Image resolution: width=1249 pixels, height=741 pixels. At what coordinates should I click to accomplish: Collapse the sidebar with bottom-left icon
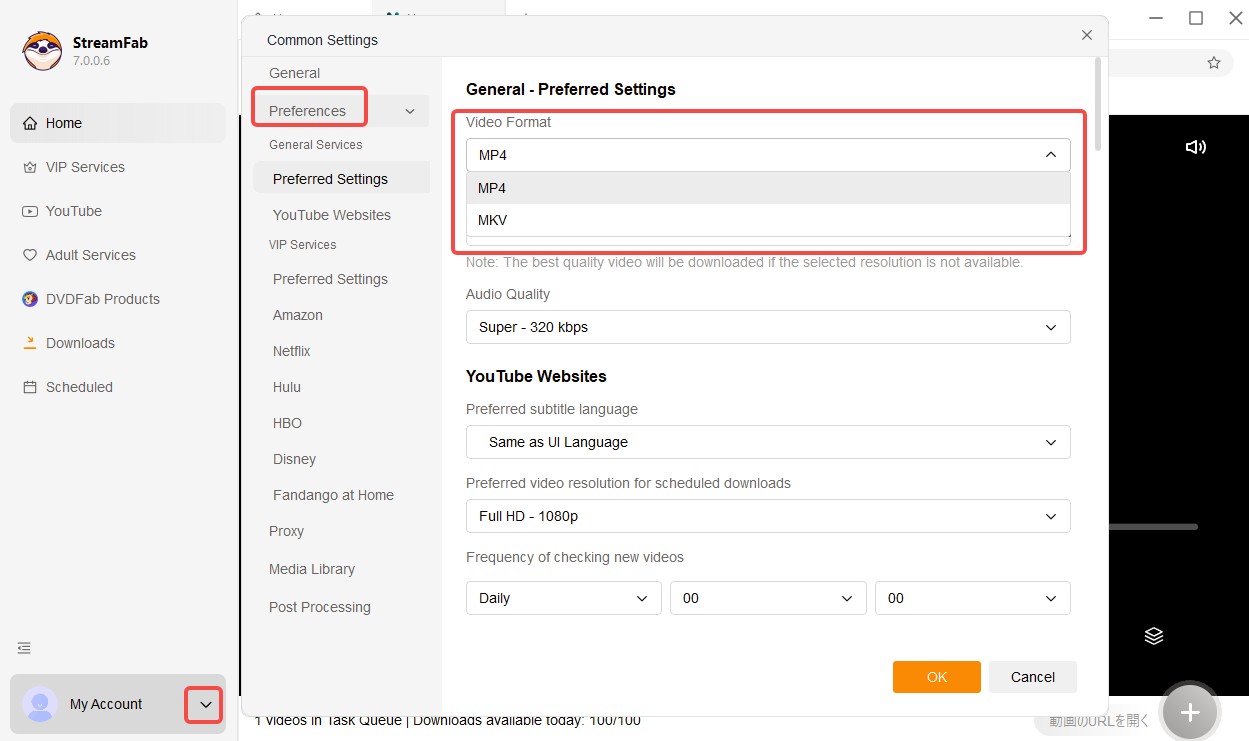pos(23,648)
